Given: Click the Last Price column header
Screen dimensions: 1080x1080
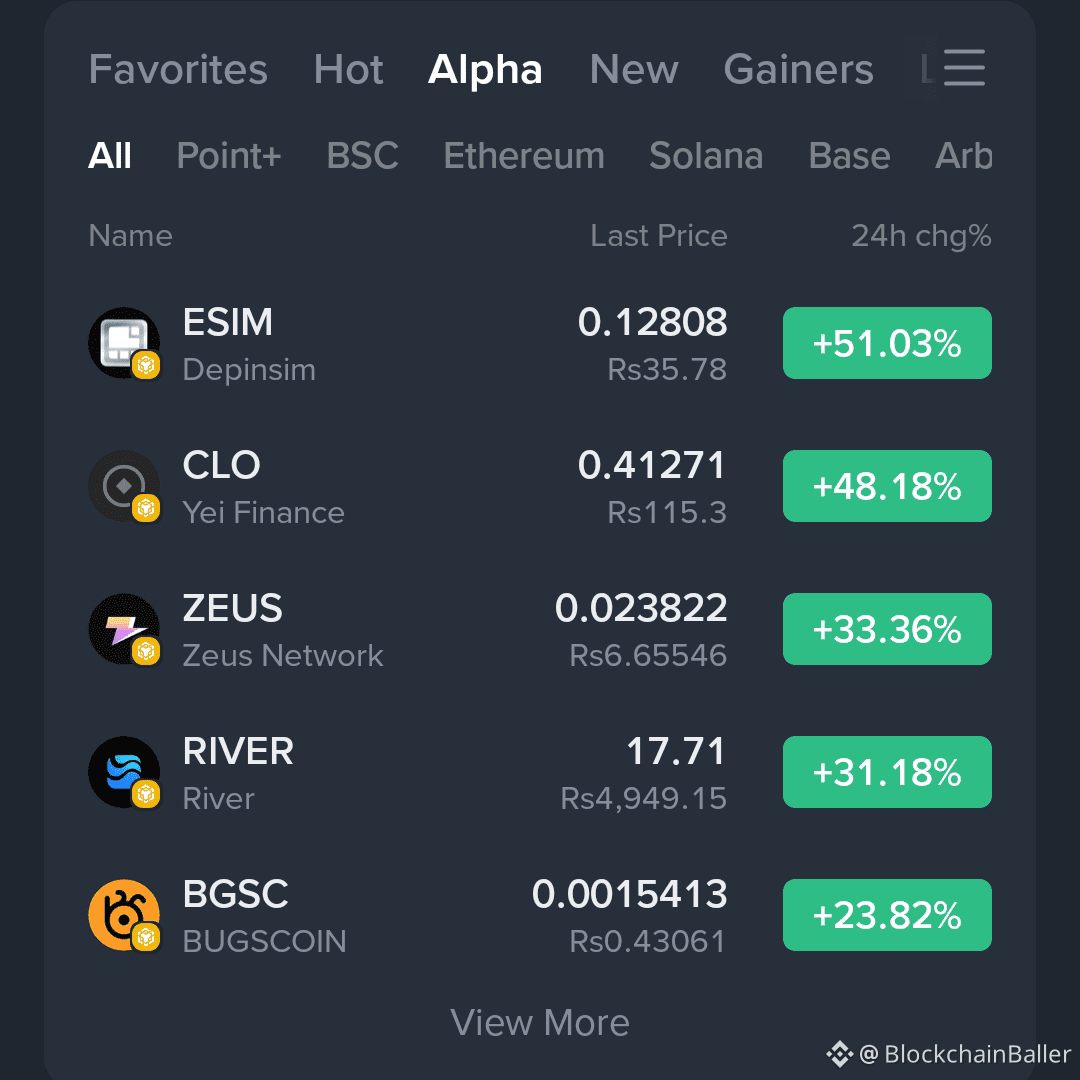Looking at the screenshot, I should pyautogui.click(x=659, y=235).
